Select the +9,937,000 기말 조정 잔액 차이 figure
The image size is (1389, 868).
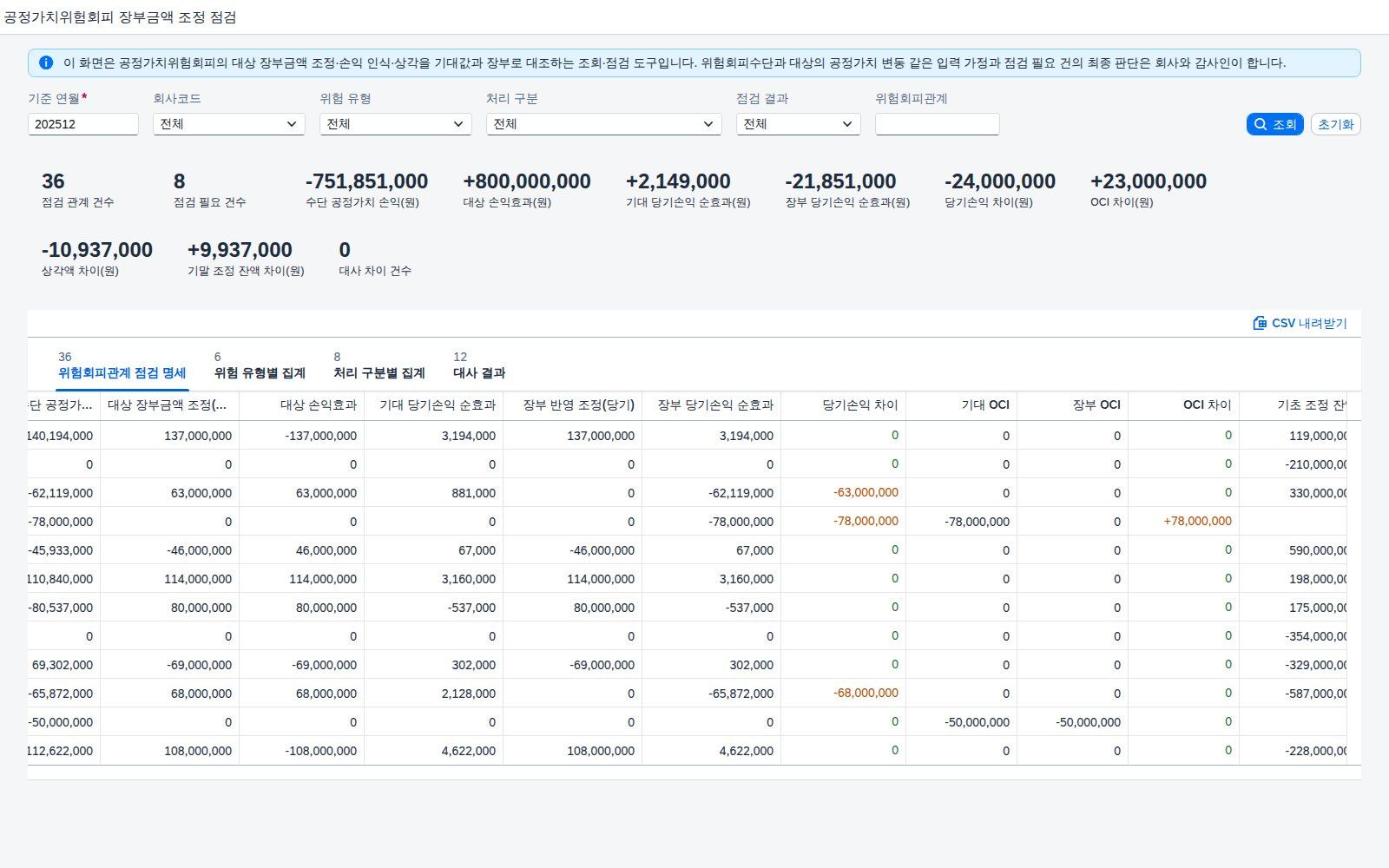tap(240, 250)
